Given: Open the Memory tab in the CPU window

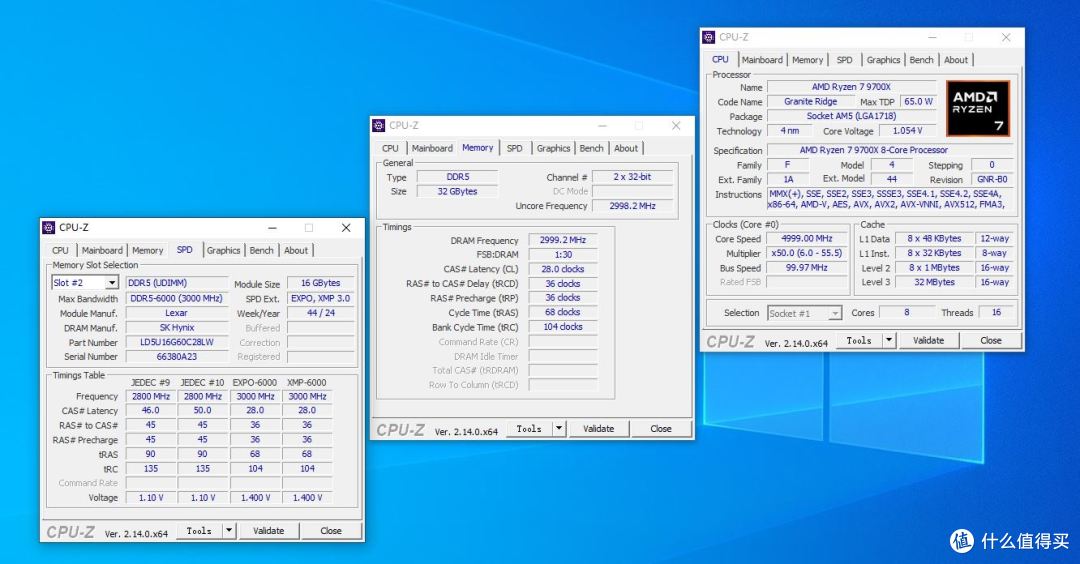Looking at the screenshot, I should point(807,61).
